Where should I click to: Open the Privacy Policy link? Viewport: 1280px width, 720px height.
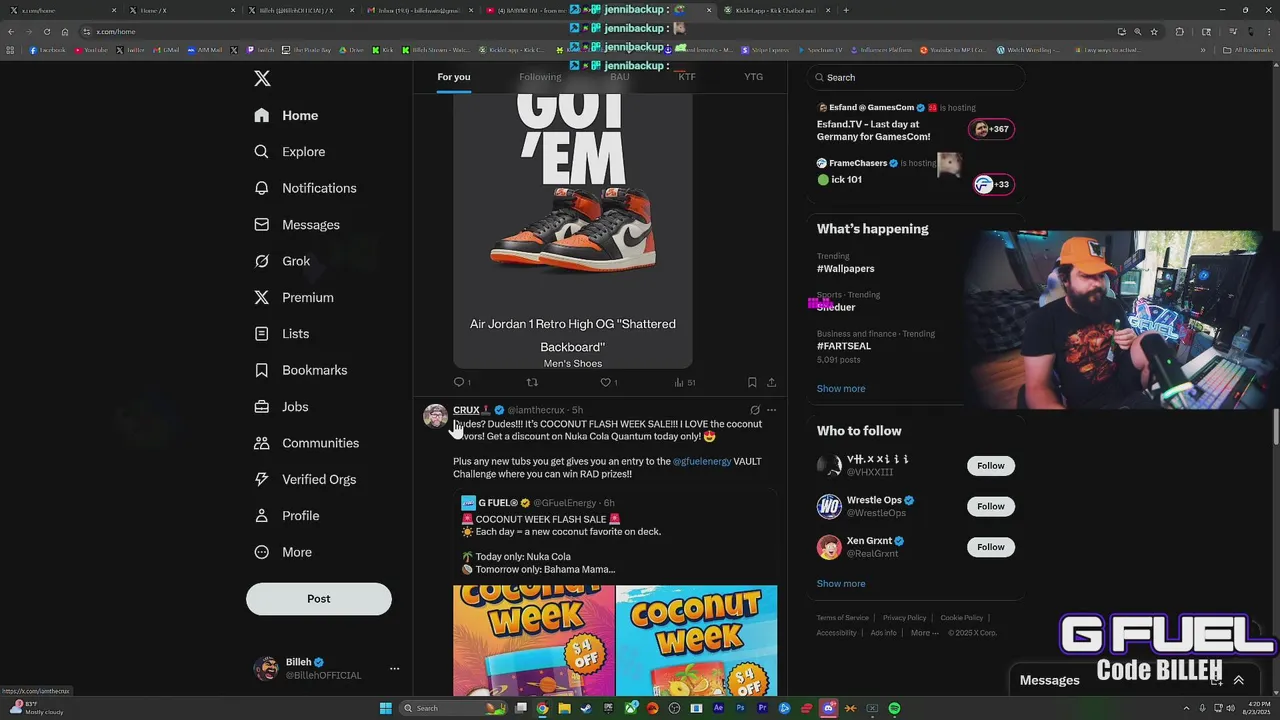[x=905, y=618]
